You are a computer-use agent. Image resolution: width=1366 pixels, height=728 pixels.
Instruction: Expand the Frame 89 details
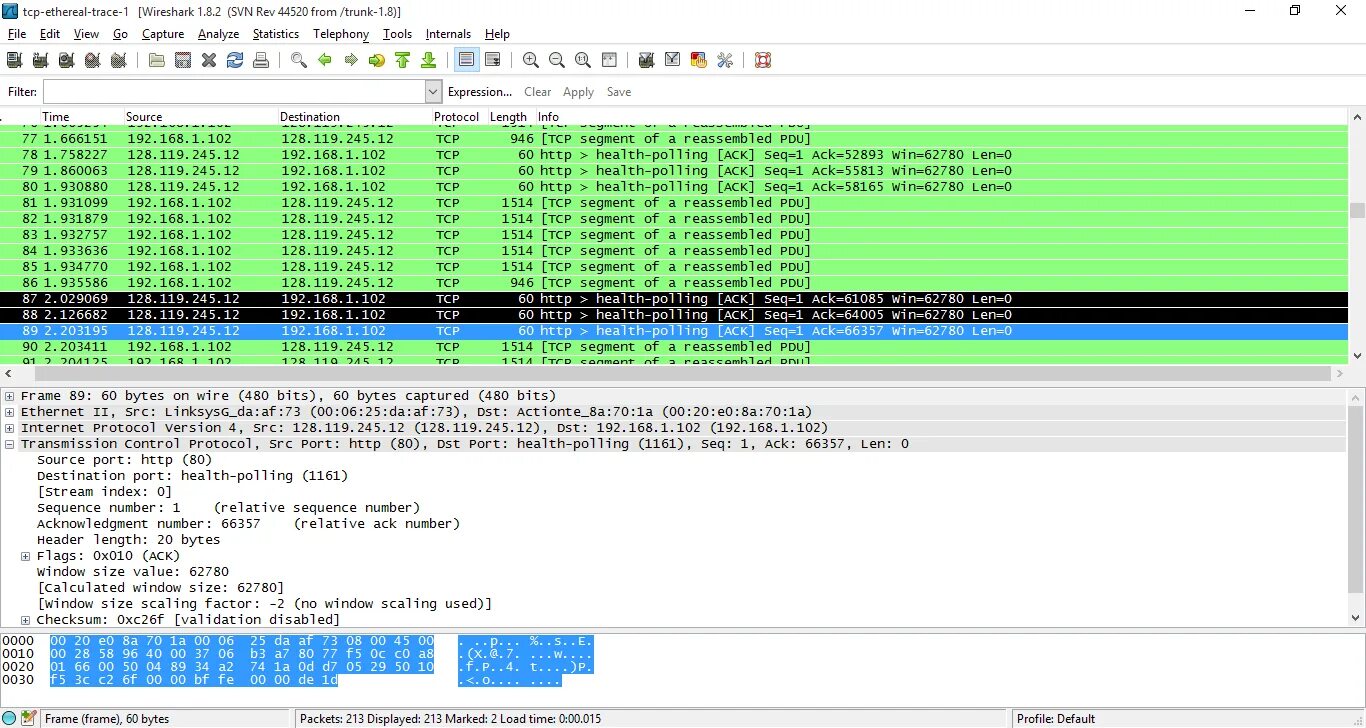pos(10,396)
